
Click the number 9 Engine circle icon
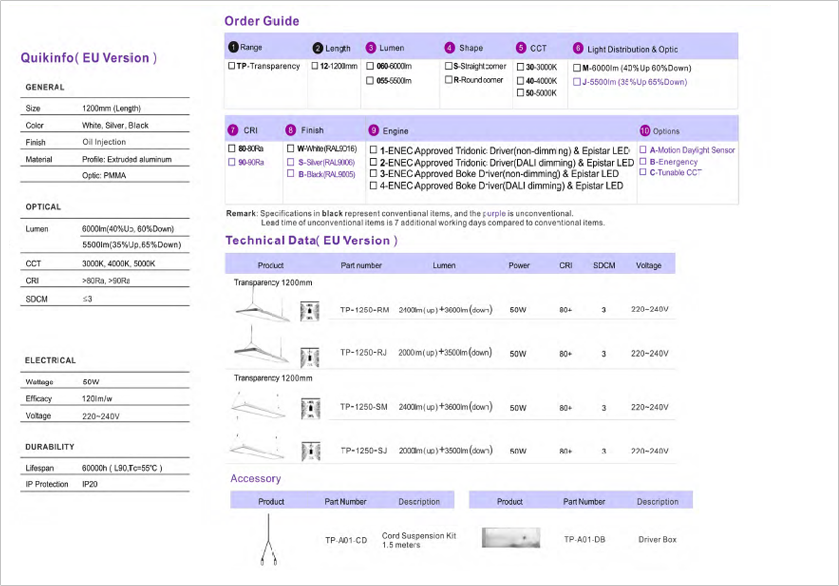(x=374, y=130)
